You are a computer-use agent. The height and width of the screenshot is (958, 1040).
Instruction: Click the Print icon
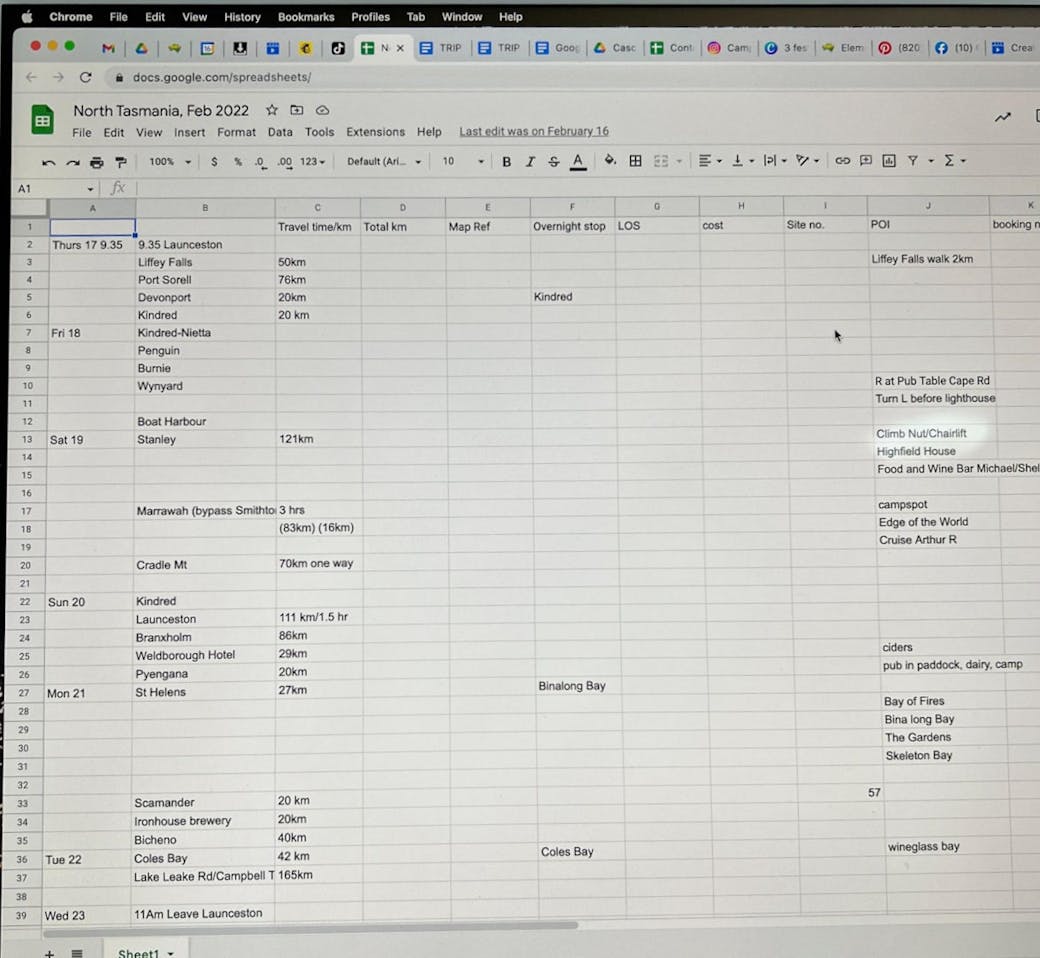[96, 162]
